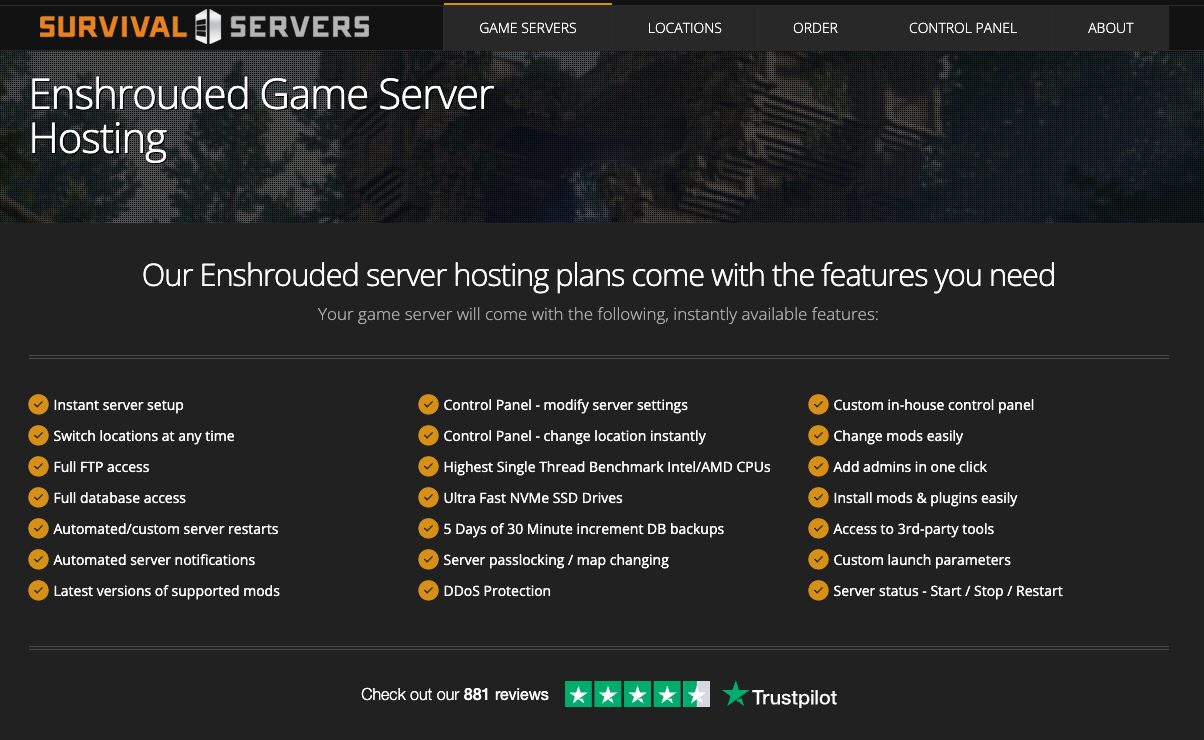Click checkmark beside Ultra Fast NVMe SSD Drives

pyautogui.click(x=428, y=497)
